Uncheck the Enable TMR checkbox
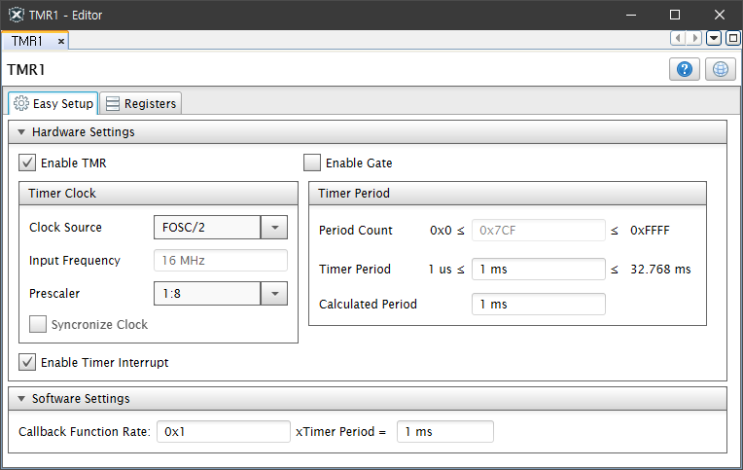743x470 pixels. point(28,163)
